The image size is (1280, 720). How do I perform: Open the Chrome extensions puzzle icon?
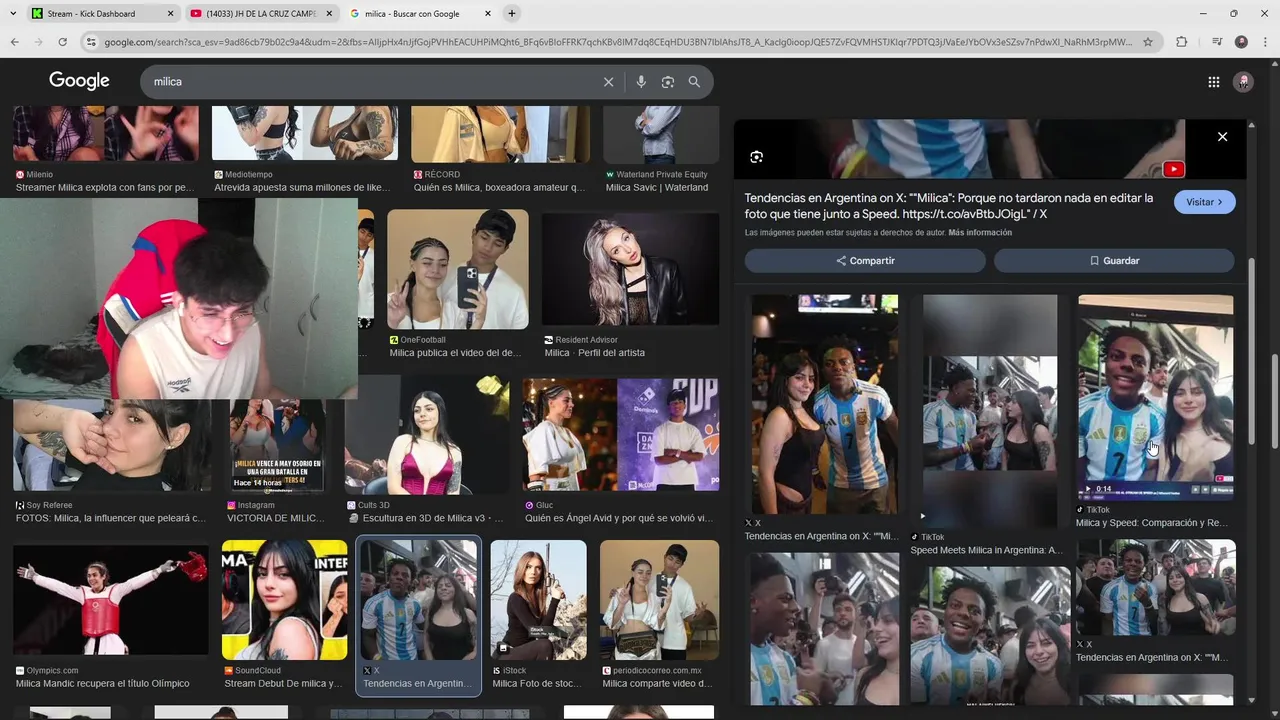pyautogui.click(x=1181, y=42)
